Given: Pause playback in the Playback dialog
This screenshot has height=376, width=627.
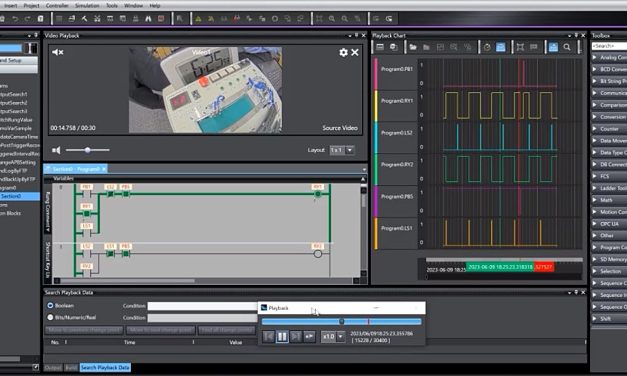Looking at the screenshot, I should pyautogui.click(x=282, y=336).
